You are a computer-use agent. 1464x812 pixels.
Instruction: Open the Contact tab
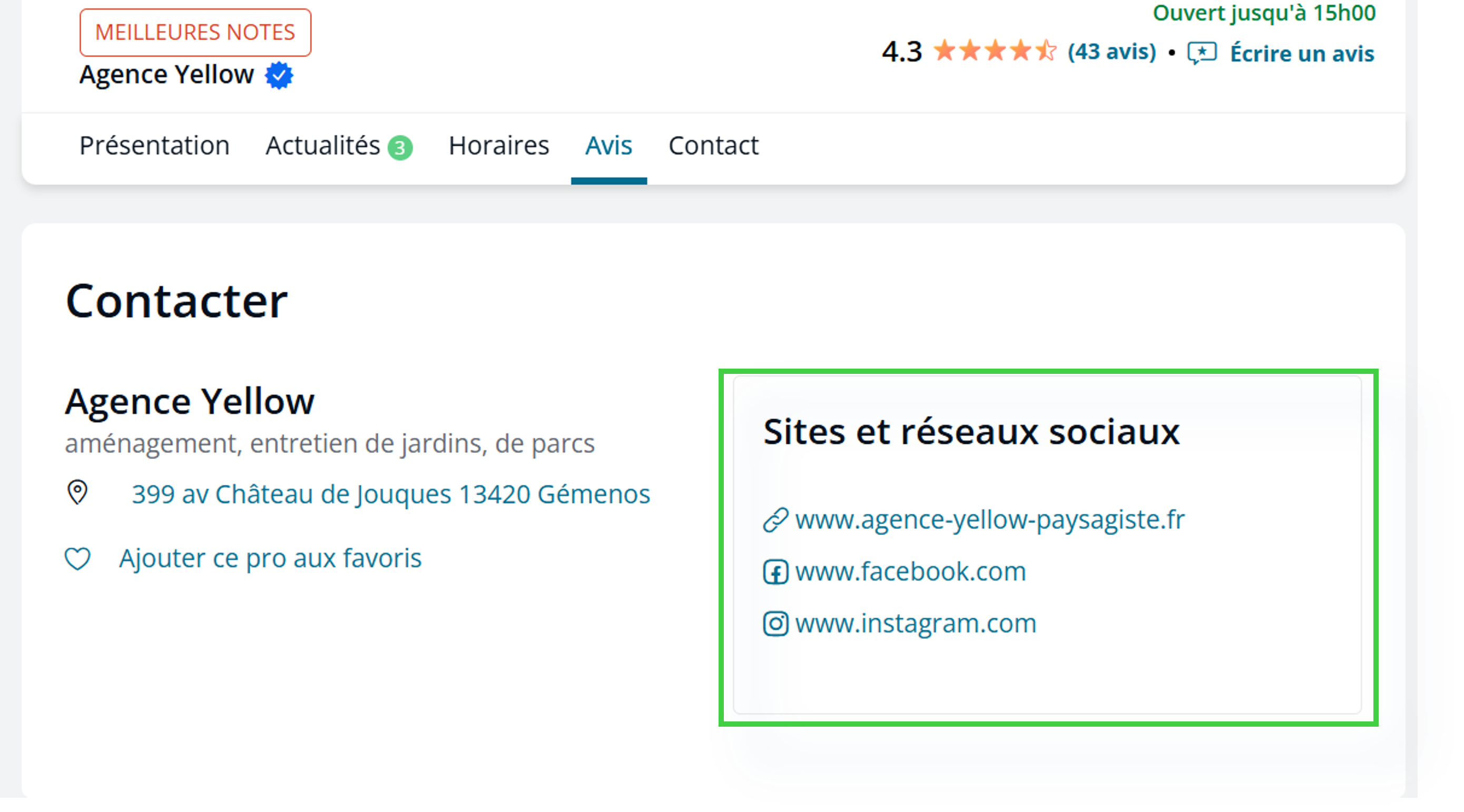tap(713, 145)
